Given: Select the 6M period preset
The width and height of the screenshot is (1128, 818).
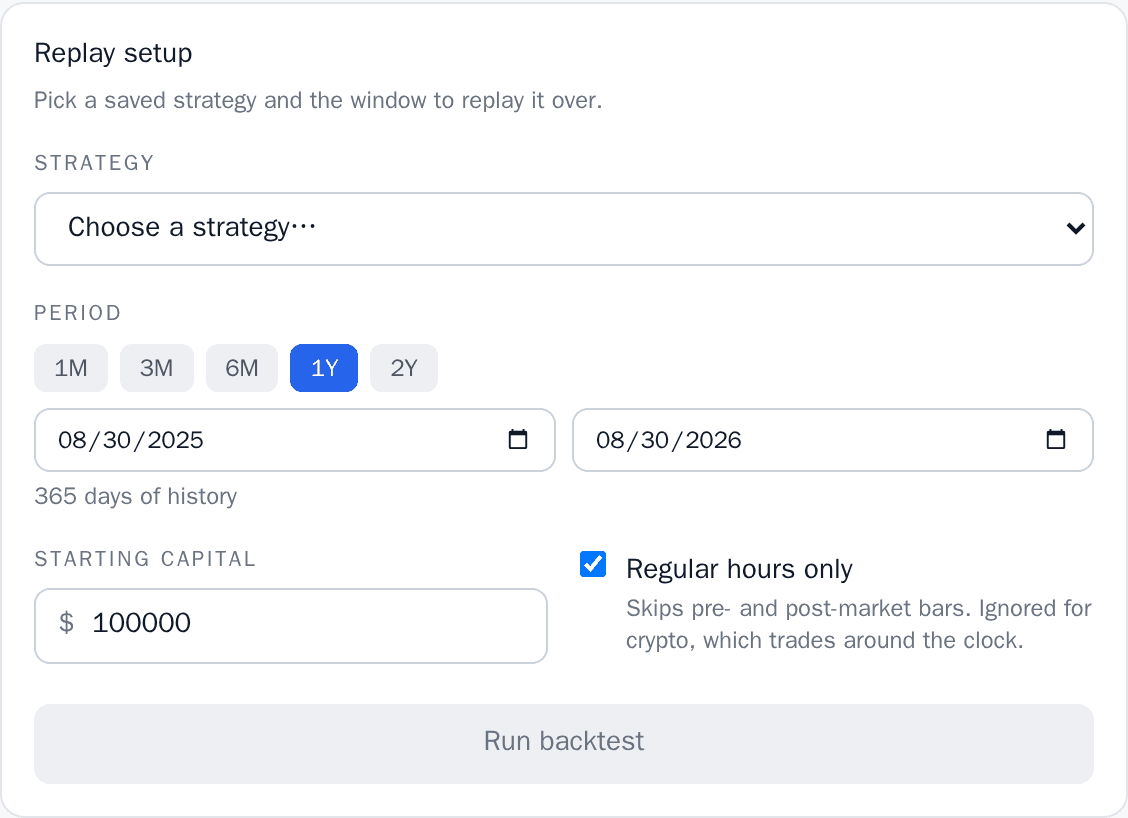Looking at the screenshot, I should point(242,368).
